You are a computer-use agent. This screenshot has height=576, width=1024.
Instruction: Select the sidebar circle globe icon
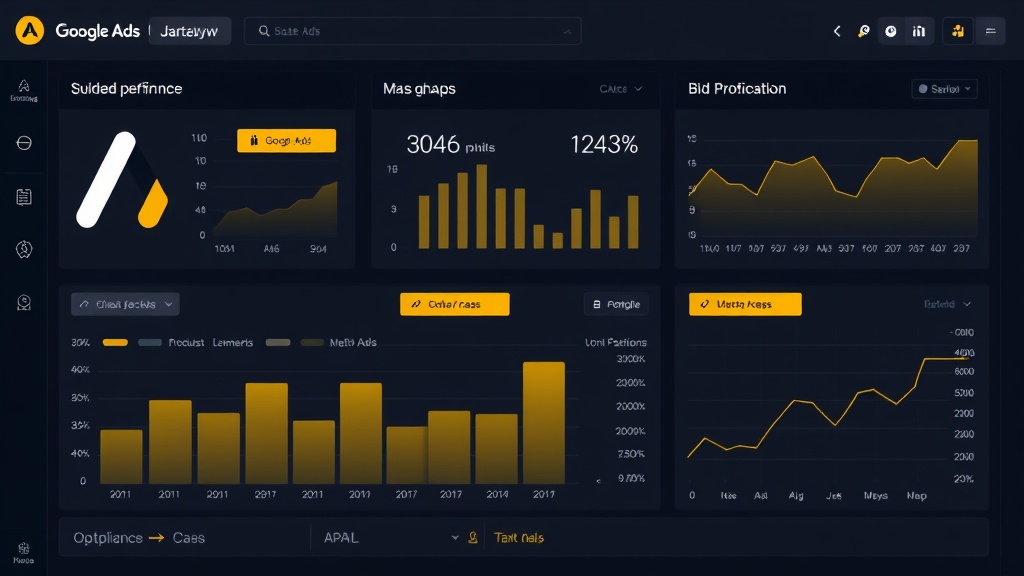point(24,143)
